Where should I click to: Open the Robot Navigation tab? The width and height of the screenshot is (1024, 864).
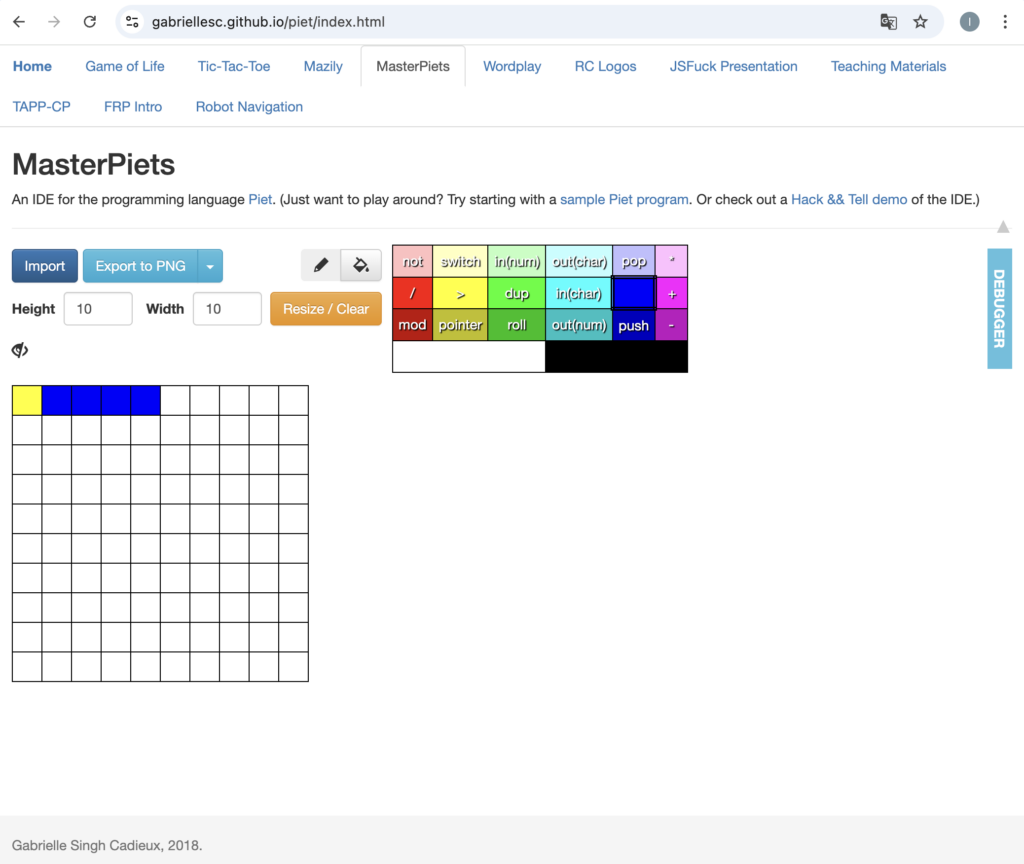[249, 106]
